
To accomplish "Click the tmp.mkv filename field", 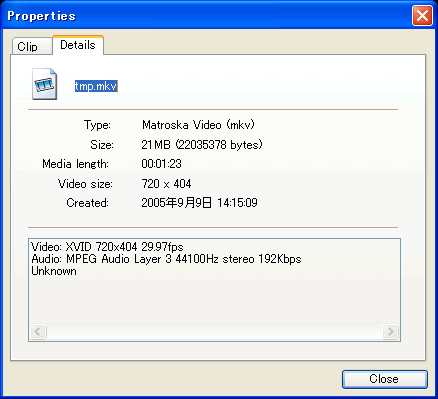I will 96,86.
